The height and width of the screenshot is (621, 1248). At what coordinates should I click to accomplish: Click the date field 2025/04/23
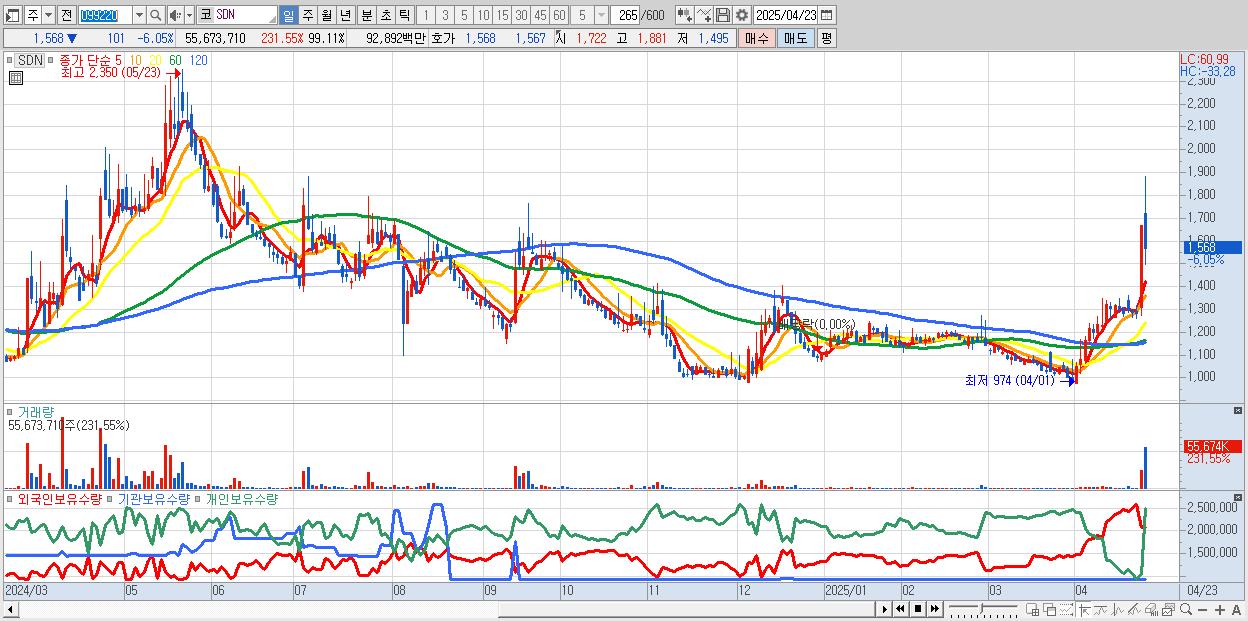pyautogui.click(x=785, y=15)
